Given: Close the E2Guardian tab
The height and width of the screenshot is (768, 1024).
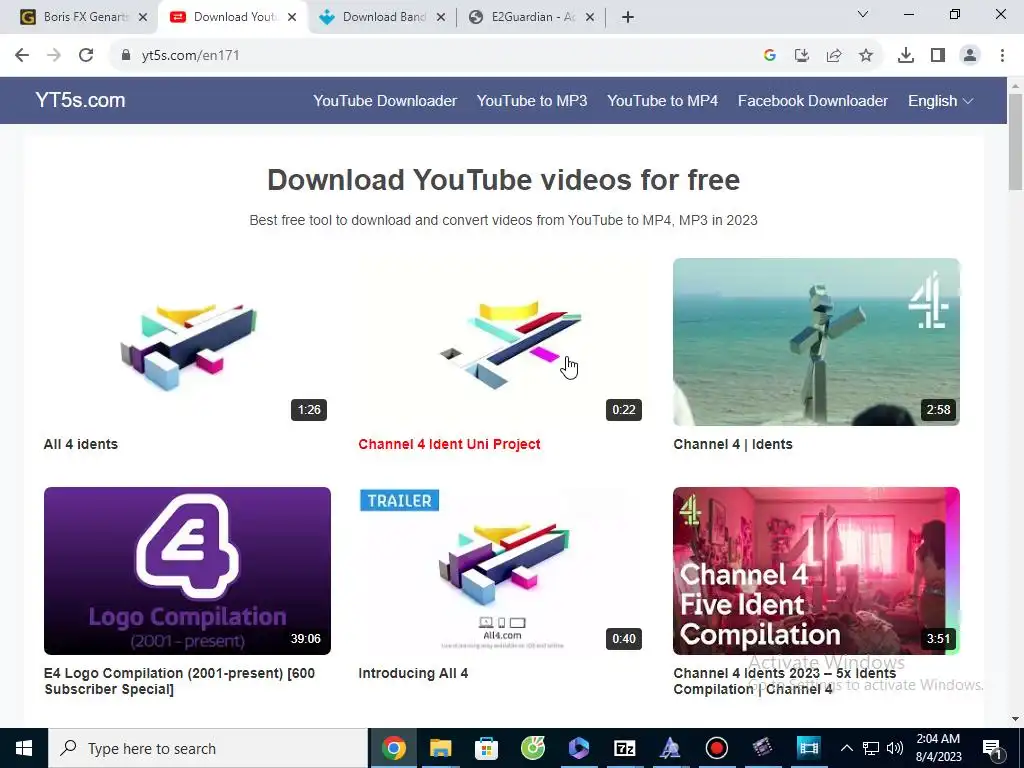Looking at the screenshot, I should click(x=590, y=18).
